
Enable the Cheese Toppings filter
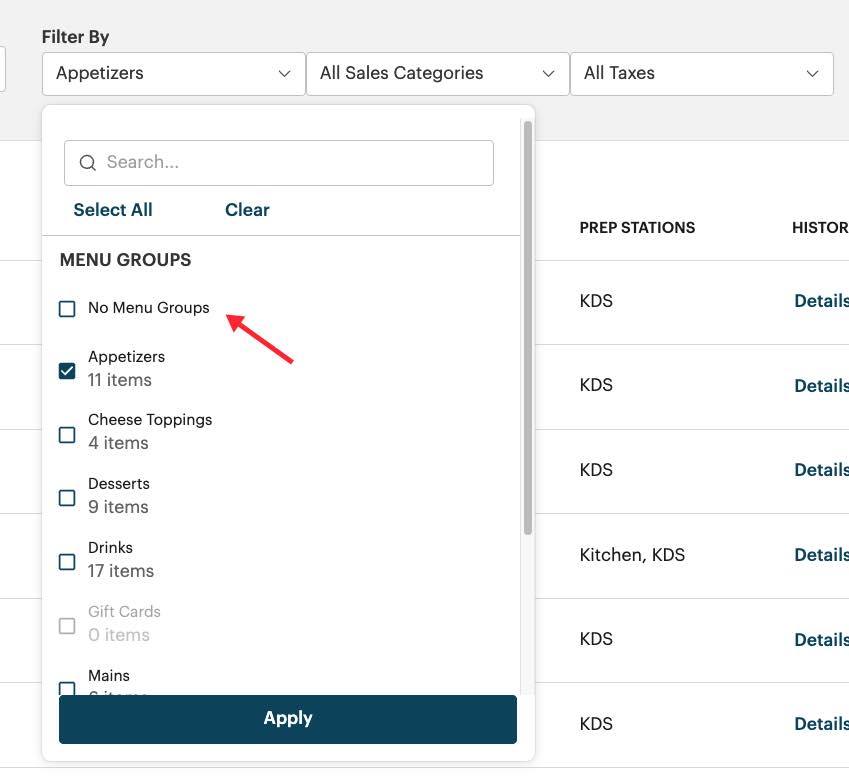point(67,434)
